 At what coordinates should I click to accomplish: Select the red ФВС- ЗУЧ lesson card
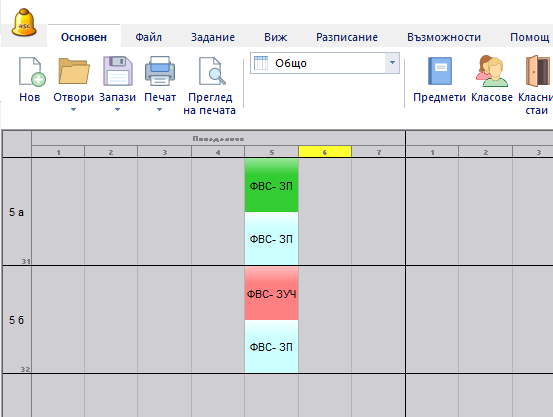(271, 293)
